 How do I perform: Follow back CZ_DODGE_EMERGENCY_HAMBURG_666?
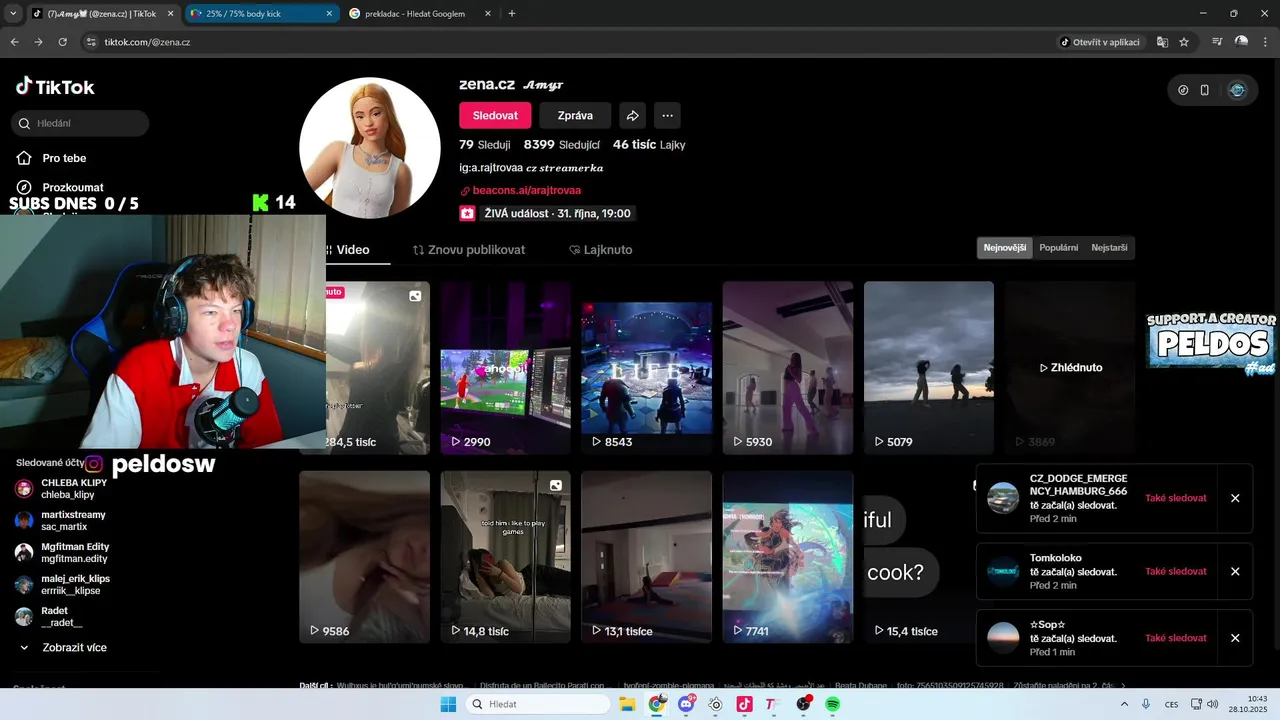(x=1175, y=498)
